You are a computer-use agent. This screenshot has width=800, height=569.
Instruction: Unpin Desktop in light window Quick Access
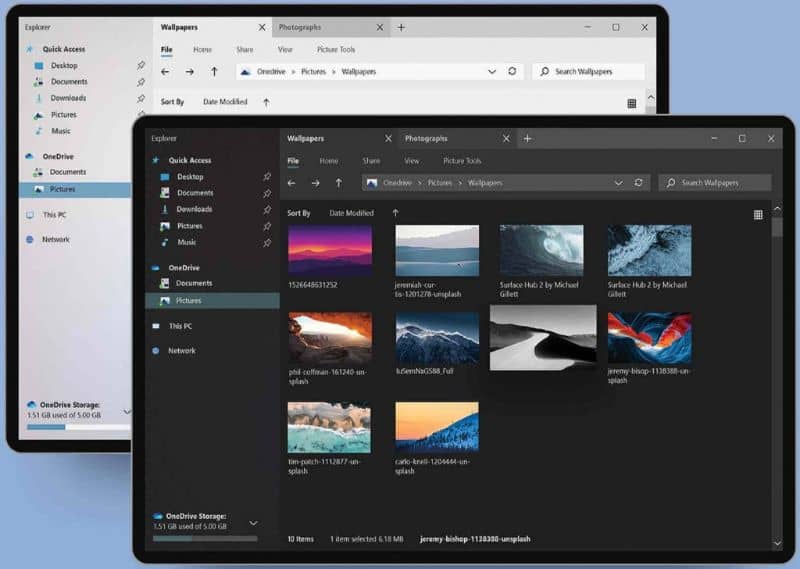tap(141, 65)
